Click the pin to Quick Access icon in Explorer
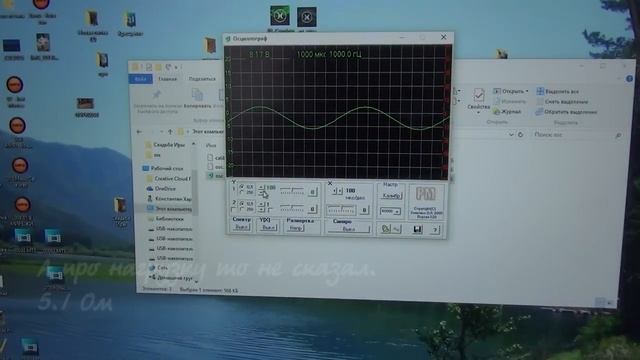640x360 pixels. (x=156, y=95)
